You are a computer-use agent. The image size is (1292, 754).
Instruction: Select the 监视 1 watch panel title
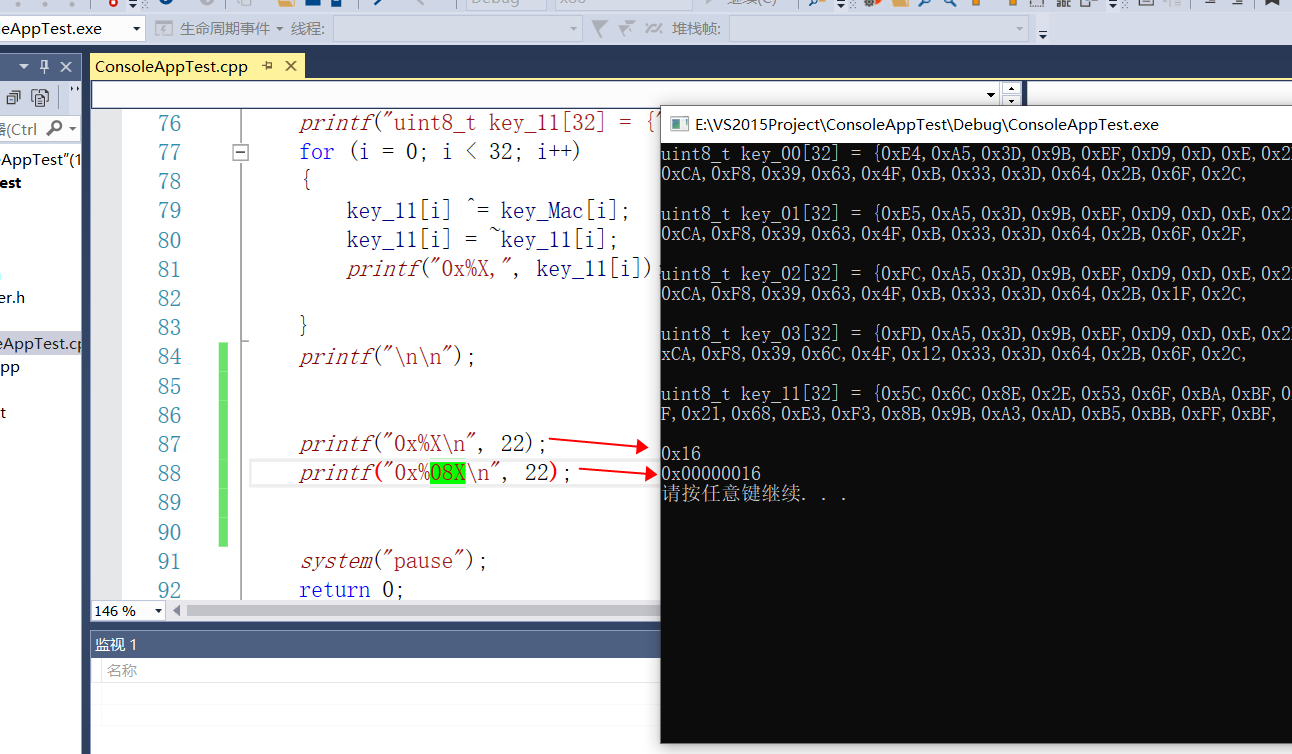click(x=116, y=645)
